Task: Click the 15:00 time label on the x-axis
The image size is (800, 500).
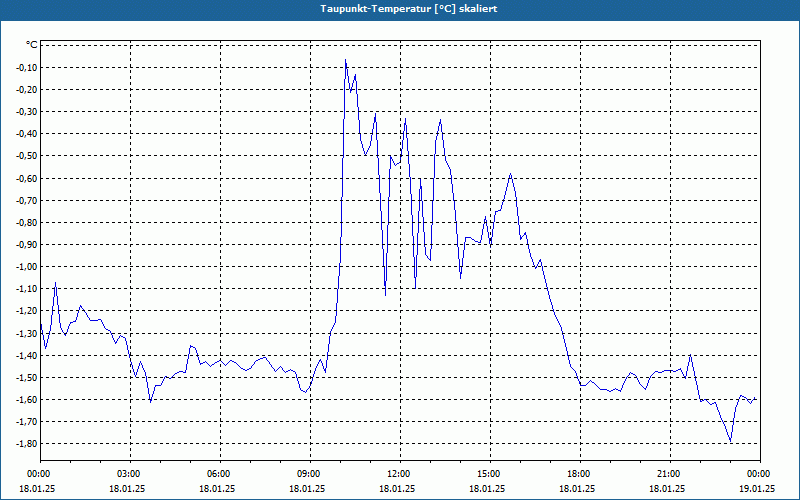Action: (x=490, y=474)
